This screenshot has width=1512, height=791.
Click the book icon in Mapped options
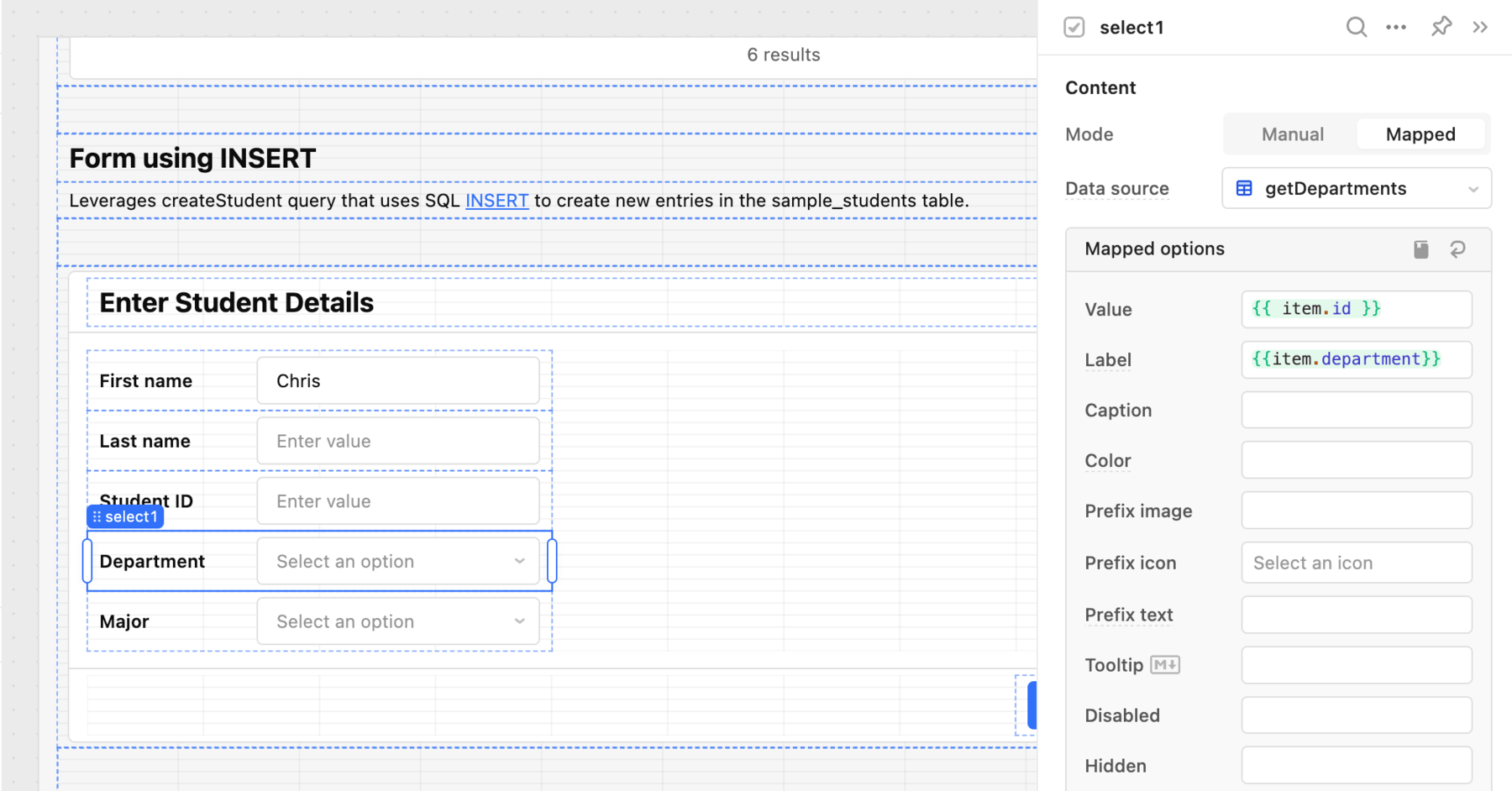1420,249
